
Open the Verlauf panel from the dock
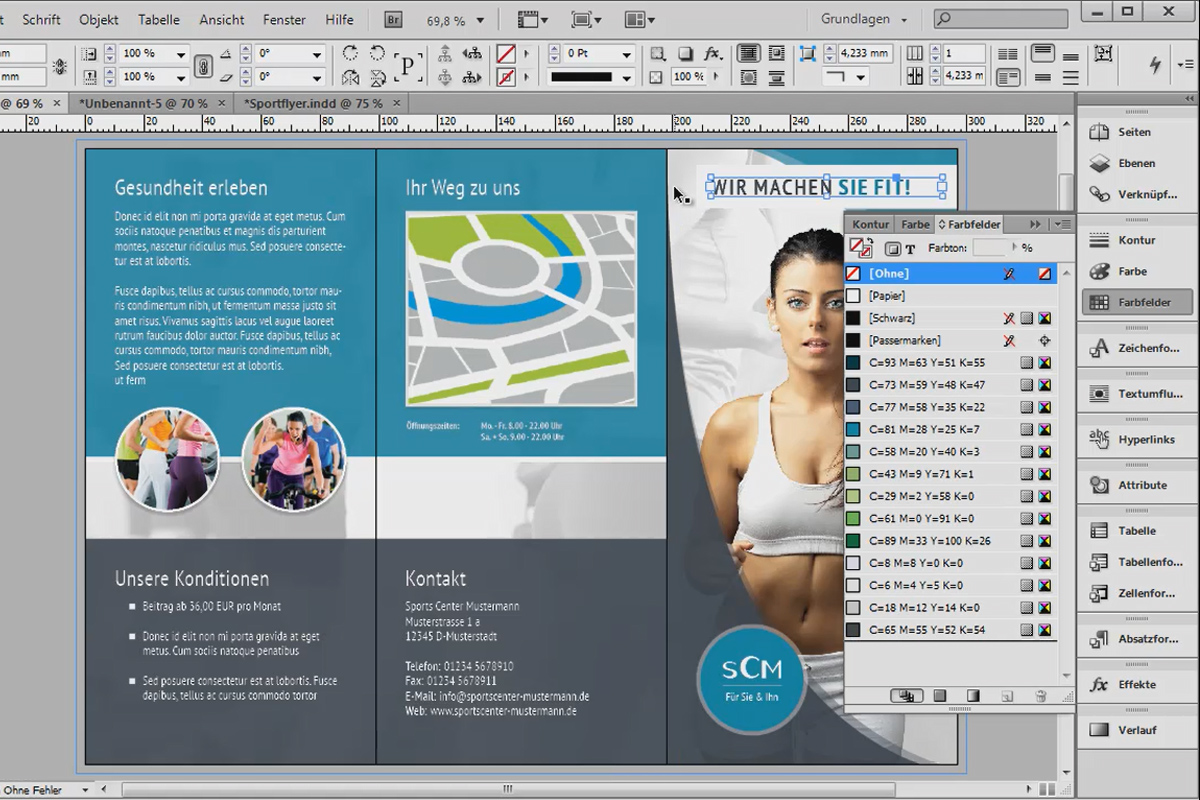coord(1137,730)
